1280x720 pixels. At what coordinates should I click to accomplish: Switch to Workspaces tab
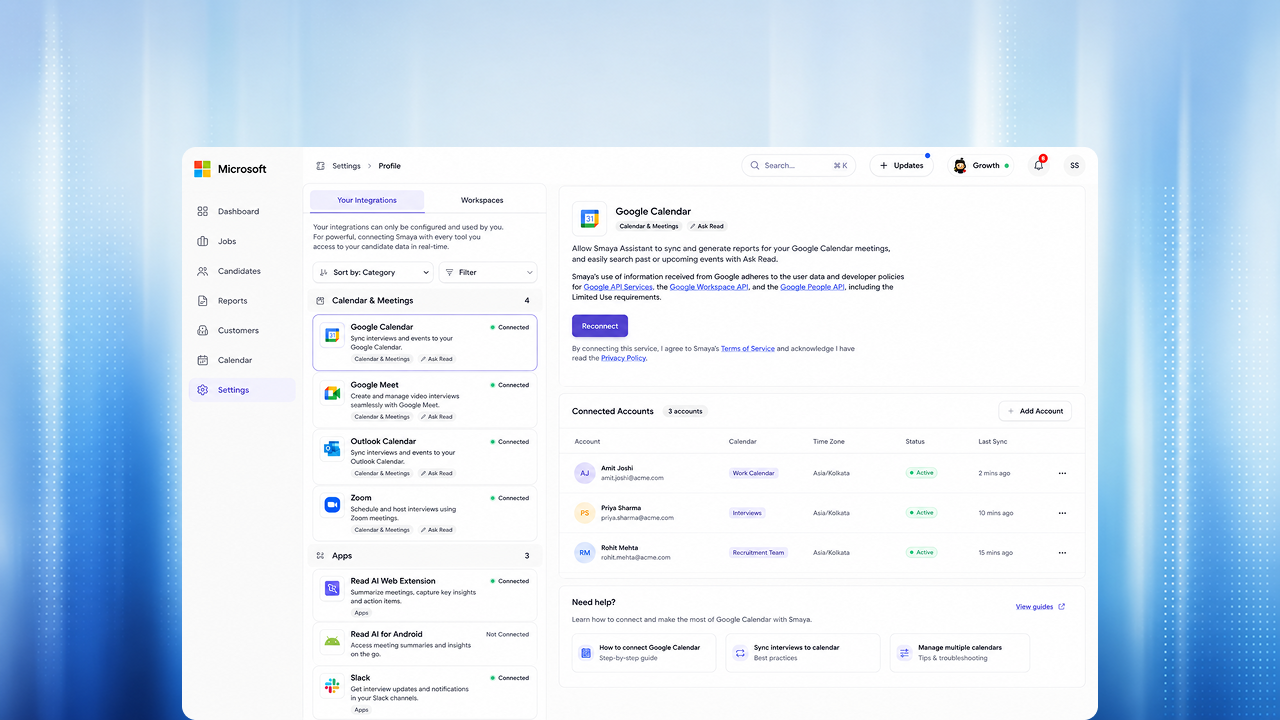point(482,200)
